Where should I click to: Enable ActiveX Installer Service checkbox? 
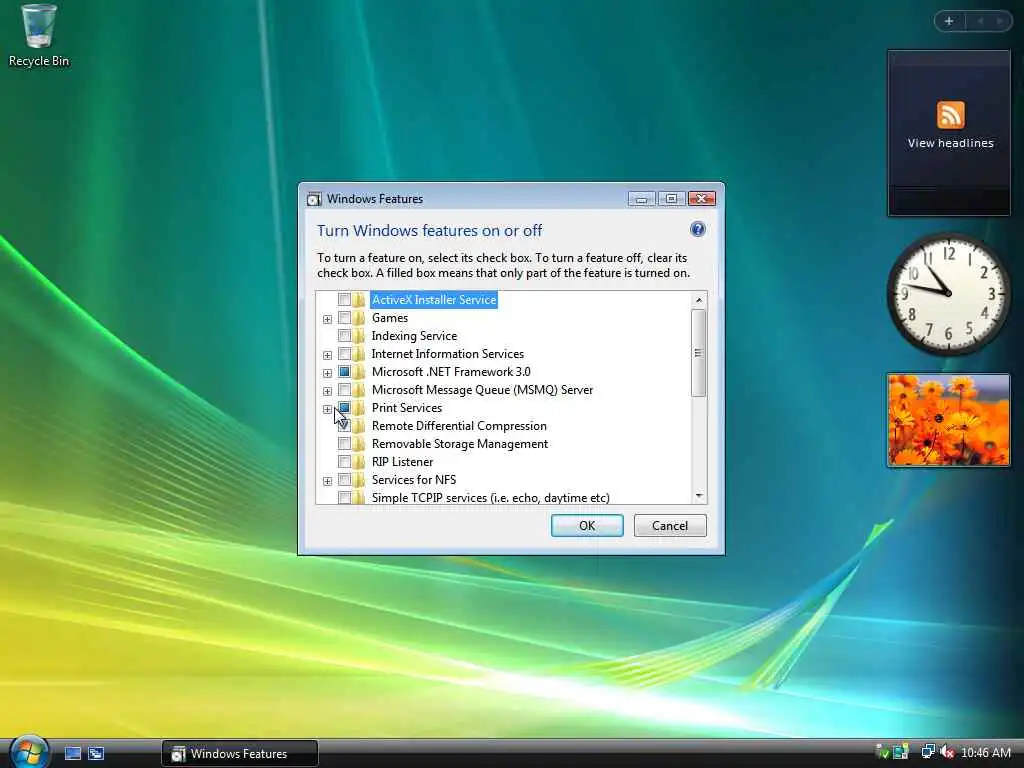(x=344, y=300)
